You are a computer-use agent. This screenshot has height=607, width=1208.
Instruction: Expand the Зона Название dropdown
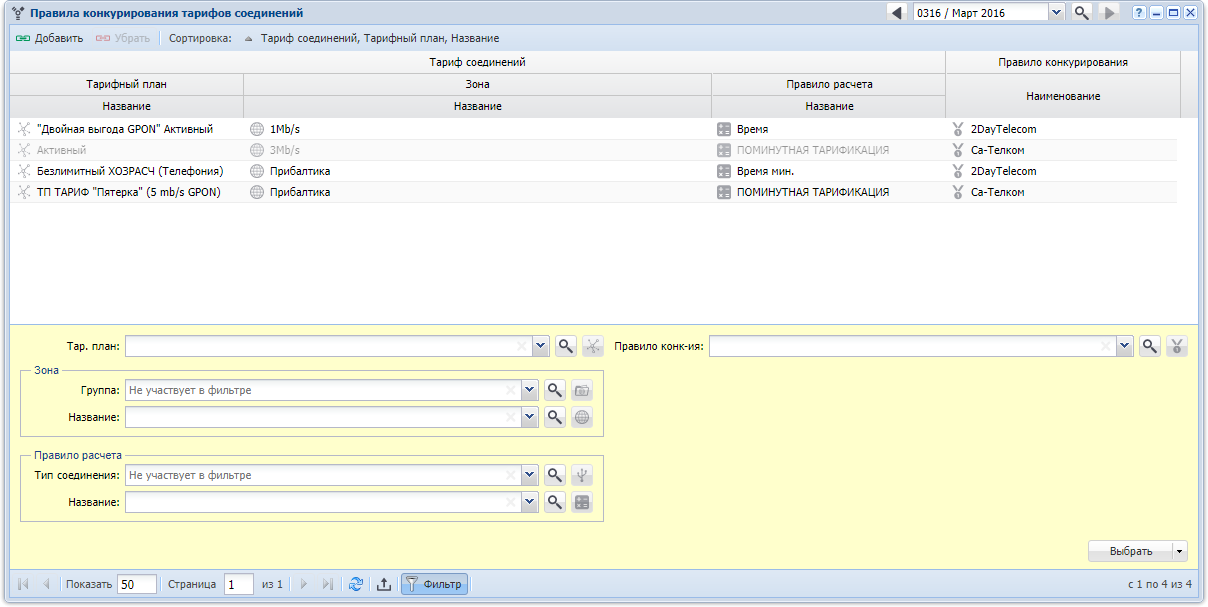click(x=530, y=417)
